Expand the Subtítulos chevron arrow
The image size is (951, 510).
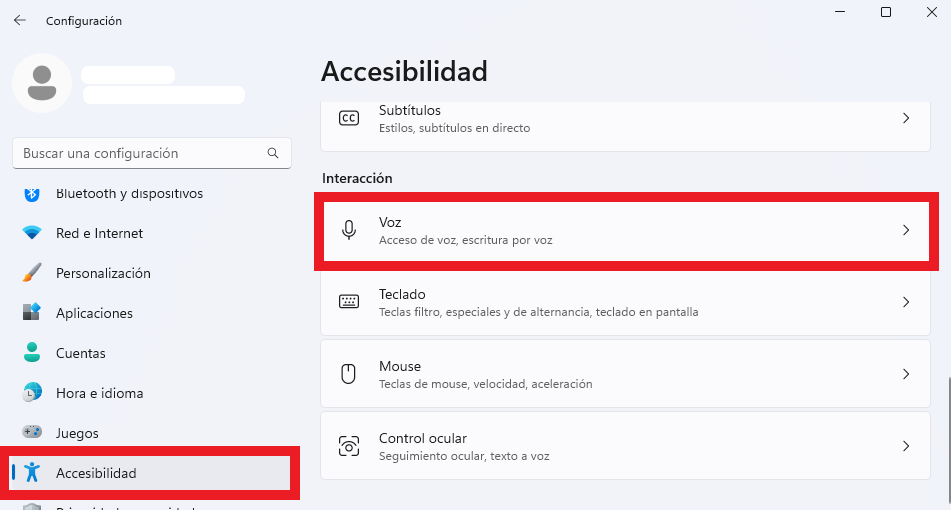pos(906,118)
